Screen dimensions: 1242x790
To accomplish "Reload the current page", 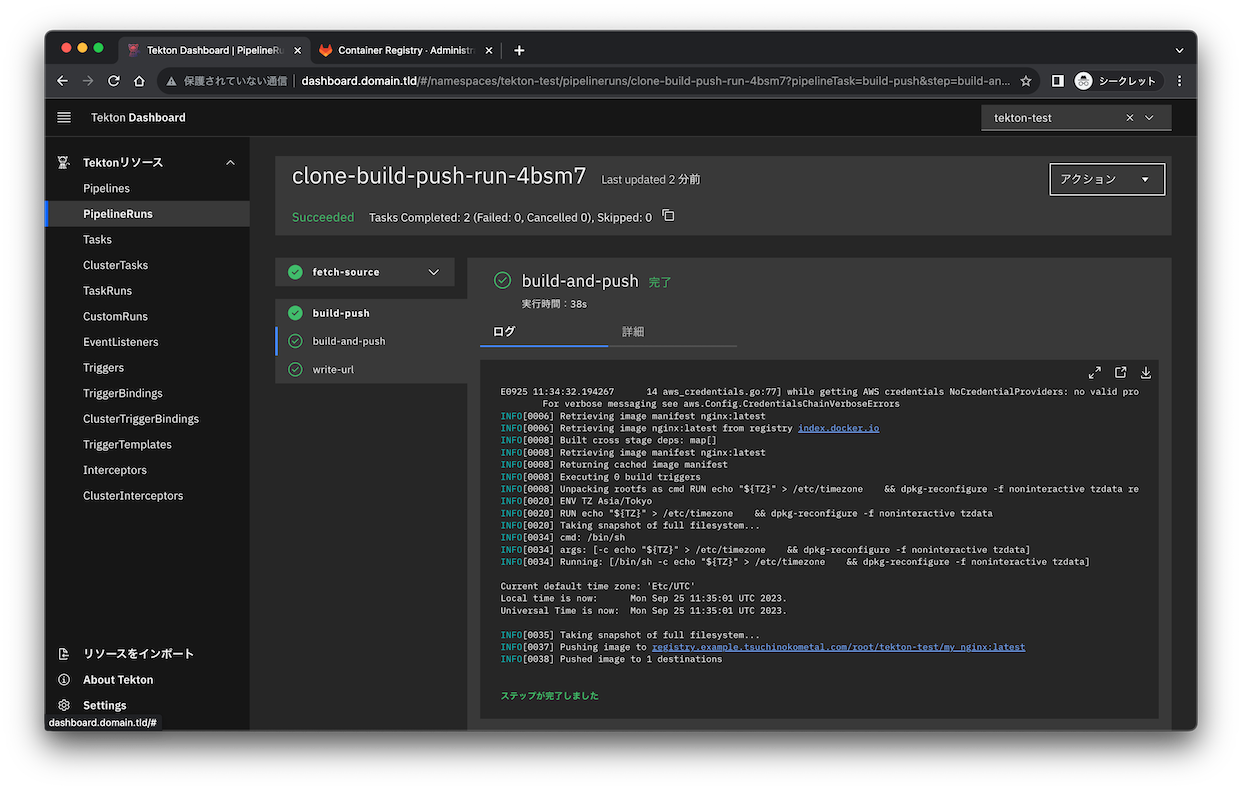I will (x=114, y=81).
